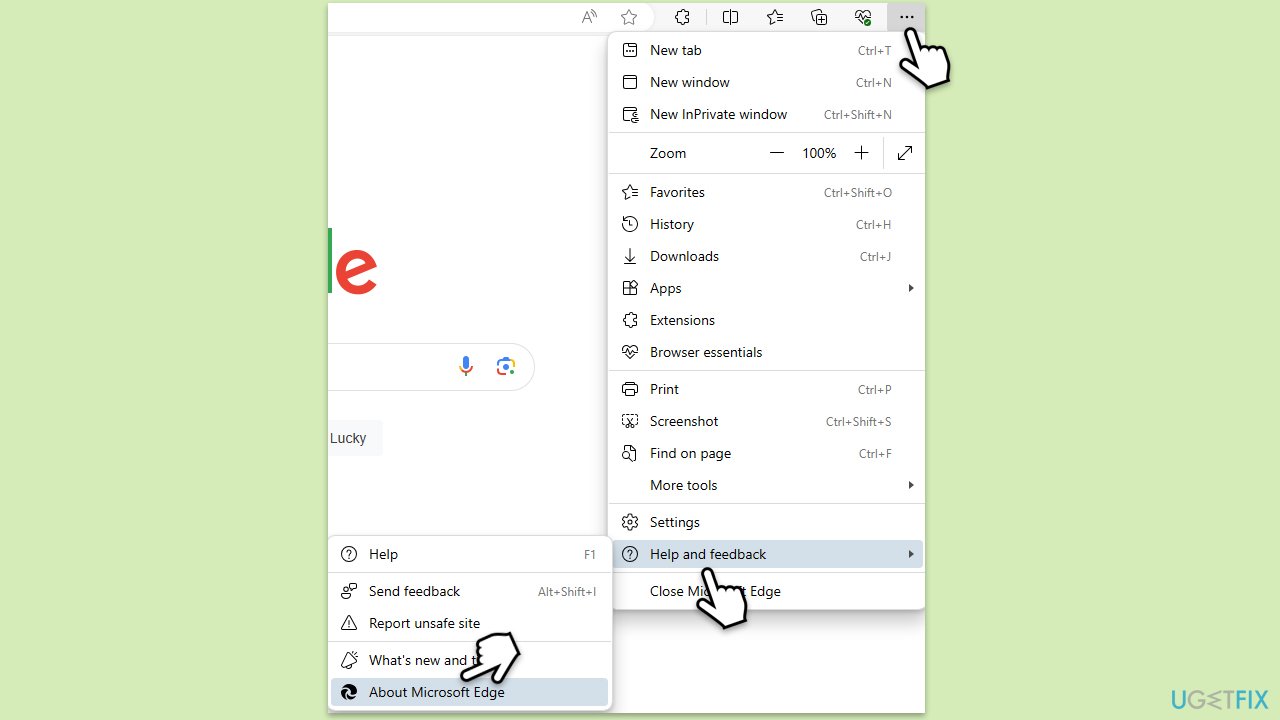Open Settings from the menu
The width and height of the screenshot is (1280, 720).
pyautogui.click(x=766, y=522)
